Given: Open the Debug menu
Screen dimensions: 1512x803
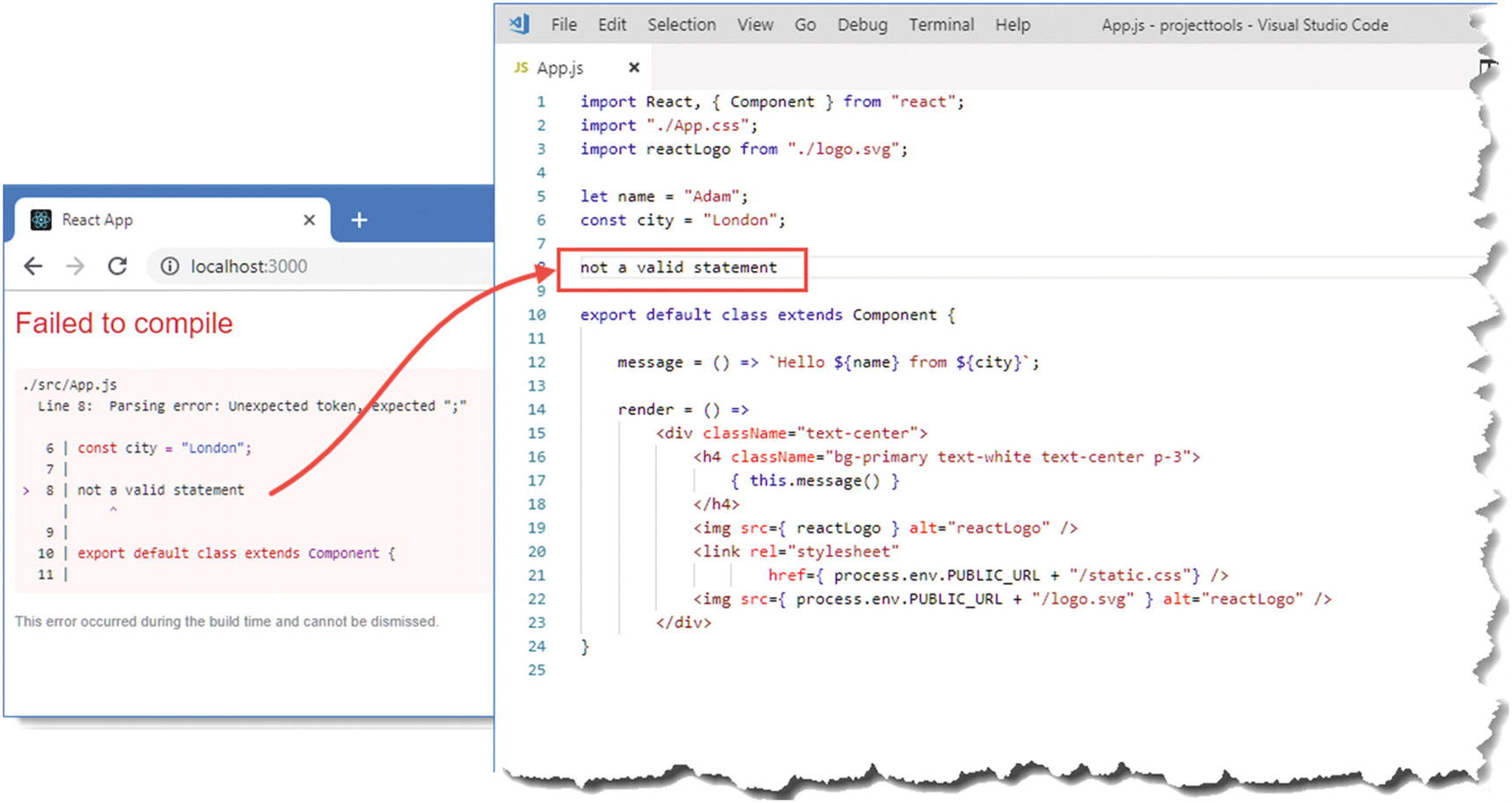Looking at the screenshot, I should 862,25.
